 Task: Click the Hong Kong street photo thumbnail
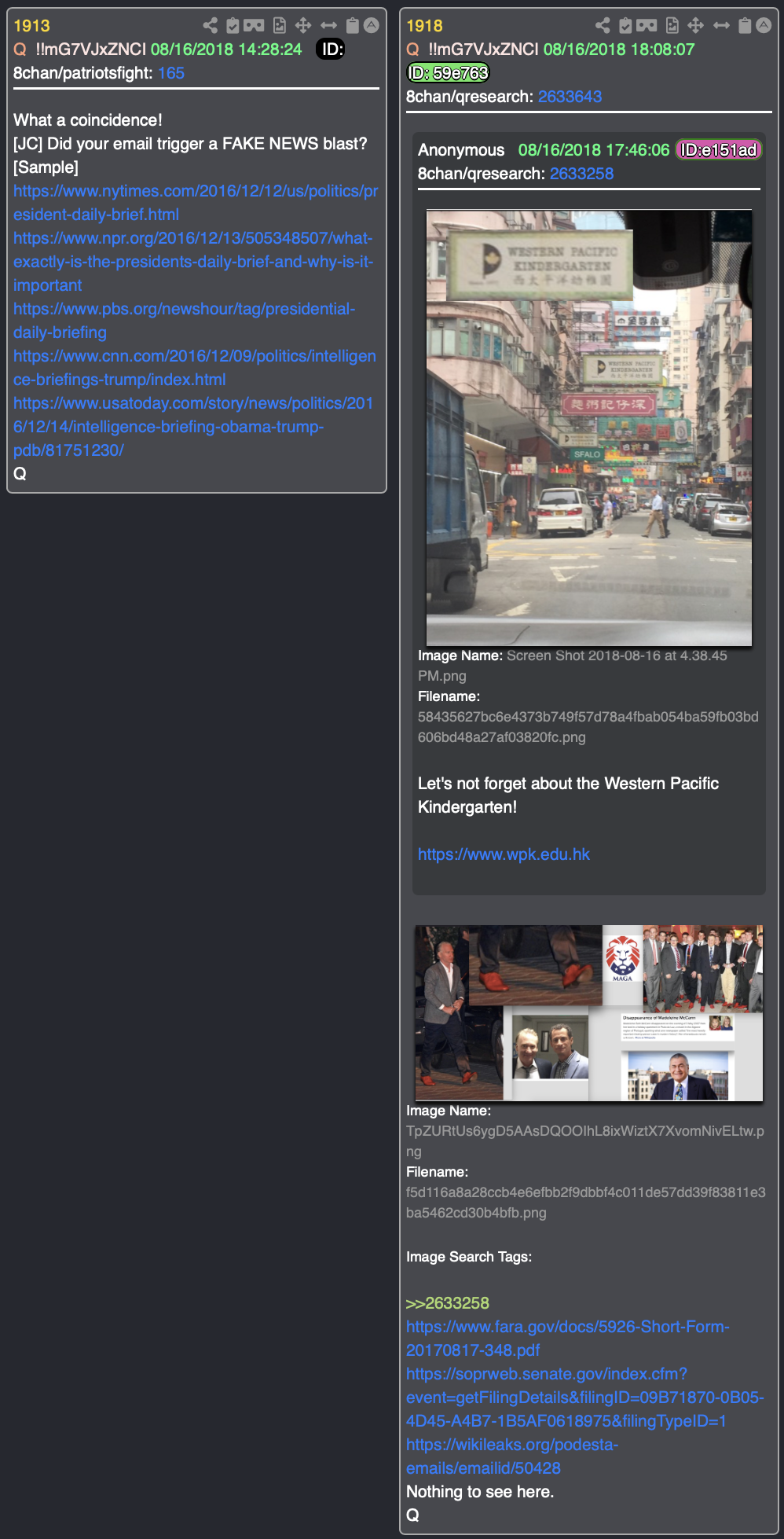589,428
